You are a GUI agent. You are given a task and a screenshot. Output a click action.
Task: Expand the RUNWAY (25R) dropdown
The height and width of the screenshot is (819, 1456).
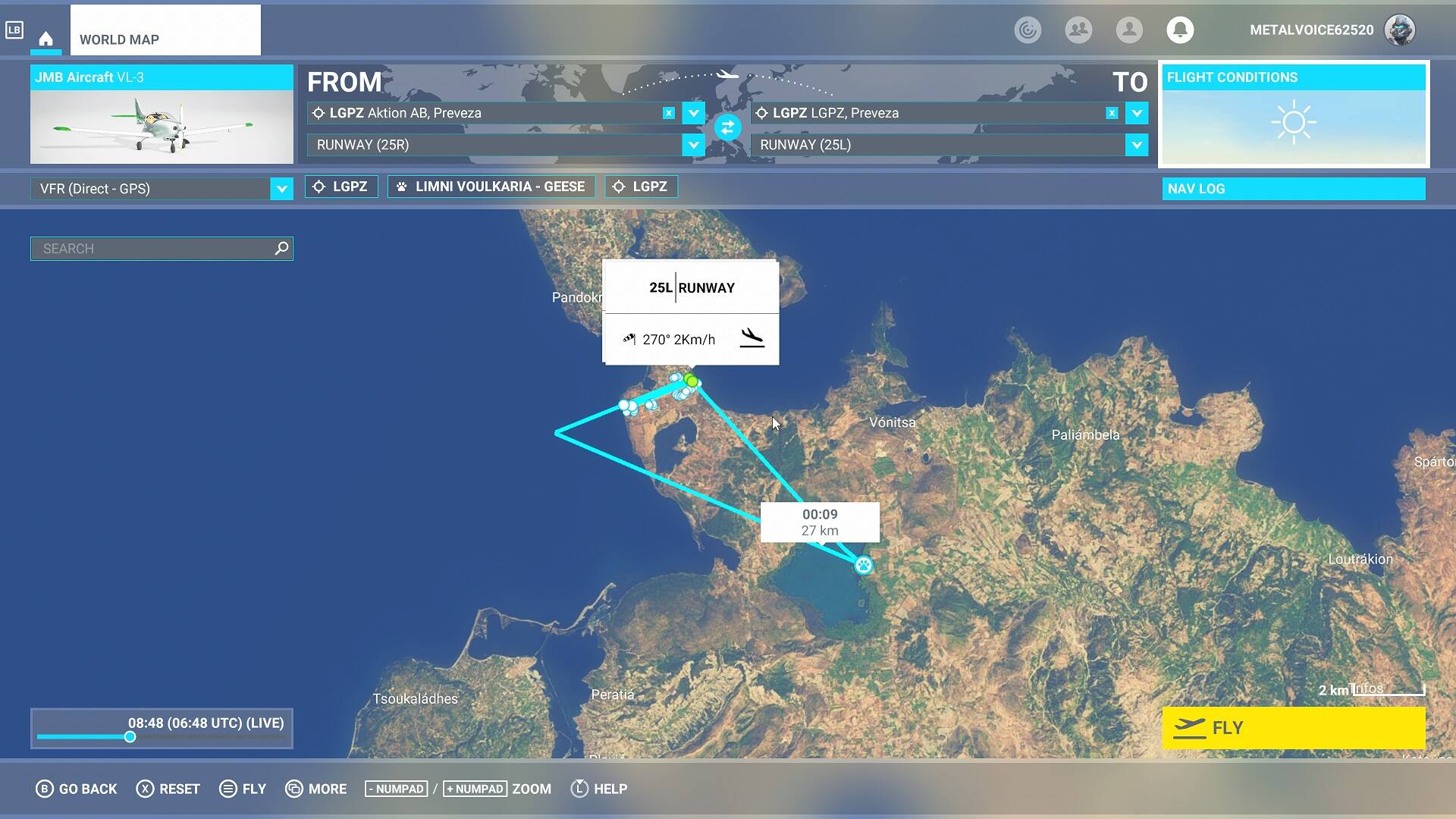(x=693, y=145)
